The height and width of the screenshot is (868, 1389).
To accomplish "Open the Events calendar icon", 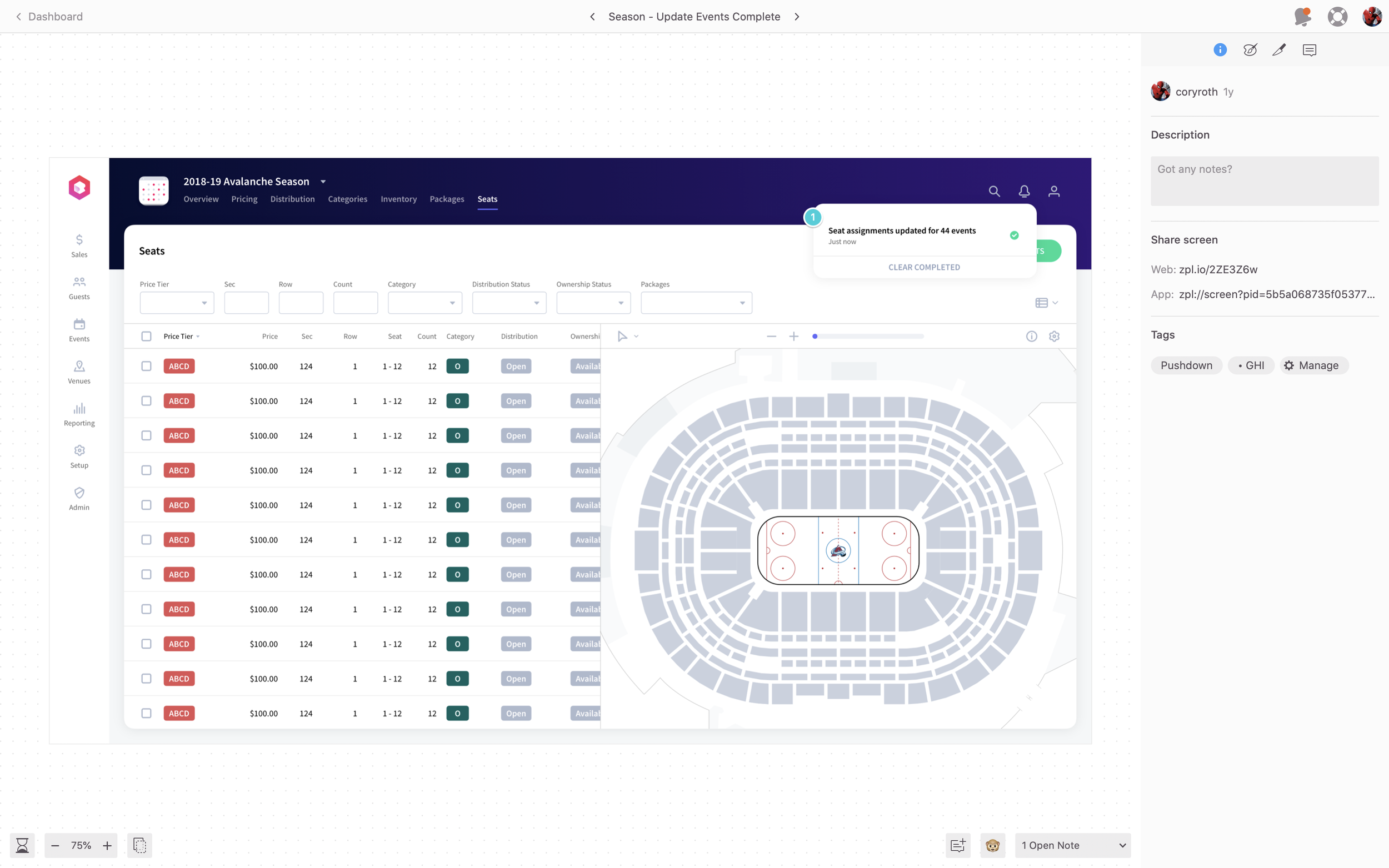I will (x=79, y=324).
